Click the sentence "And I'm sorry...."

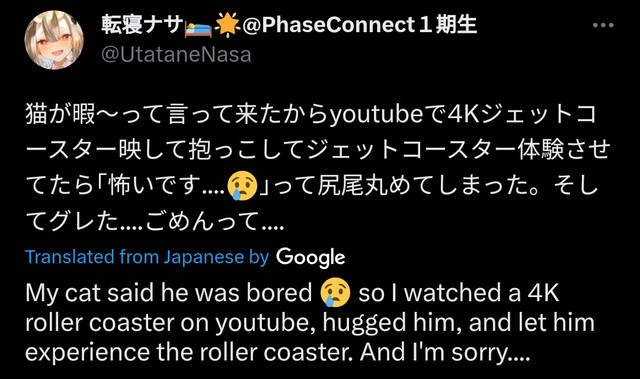(445, 352)
